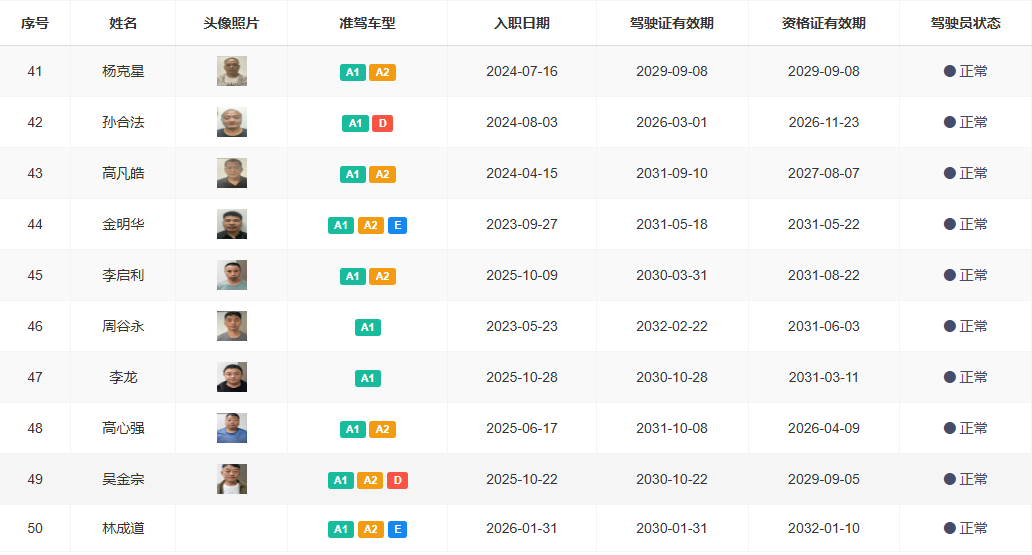This screenshot has width=1032, height=555.
Task: Click the A1 badge for 周谷永
Action: point(367,327)
